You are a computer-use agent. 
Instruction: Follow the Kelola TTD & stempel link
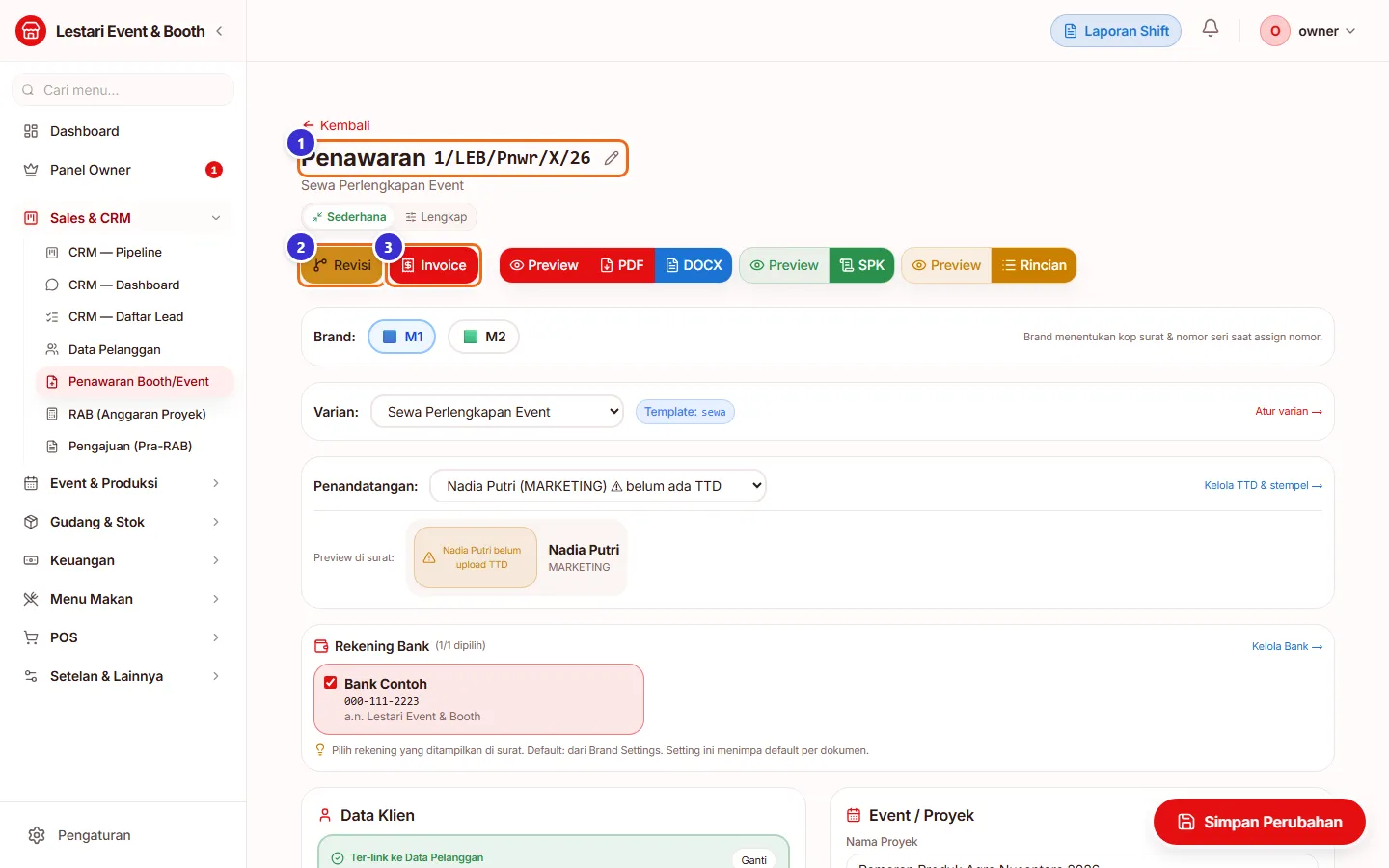coord(1263,485)
